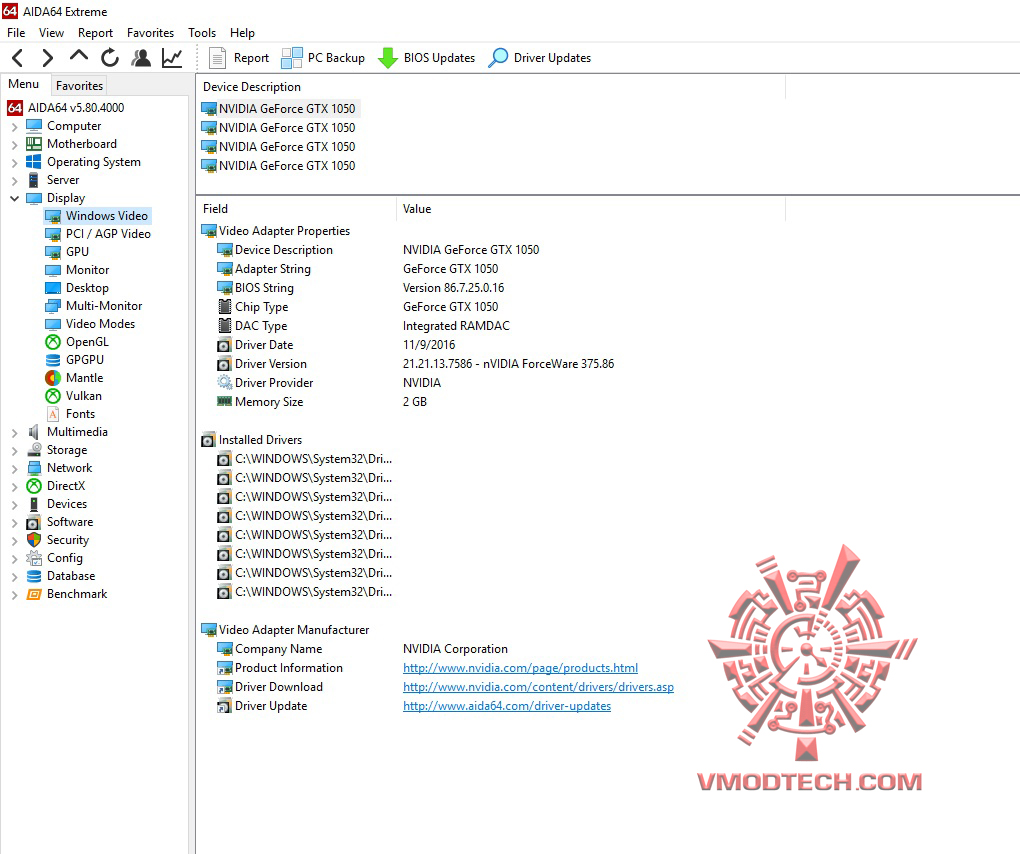Click the Value column header

click(591, 209)
